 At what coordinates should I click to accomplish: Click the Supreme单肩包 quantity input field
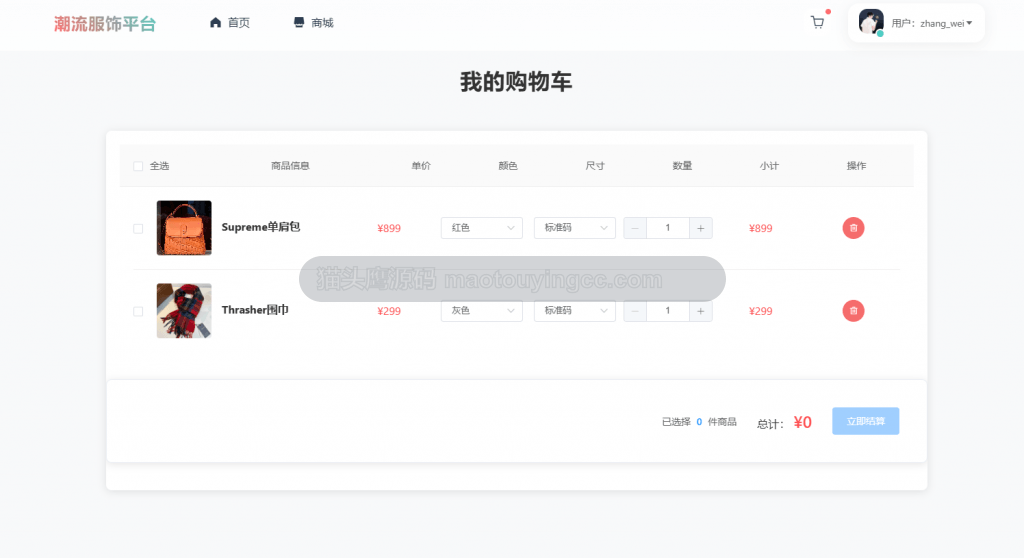coord(667,228)
